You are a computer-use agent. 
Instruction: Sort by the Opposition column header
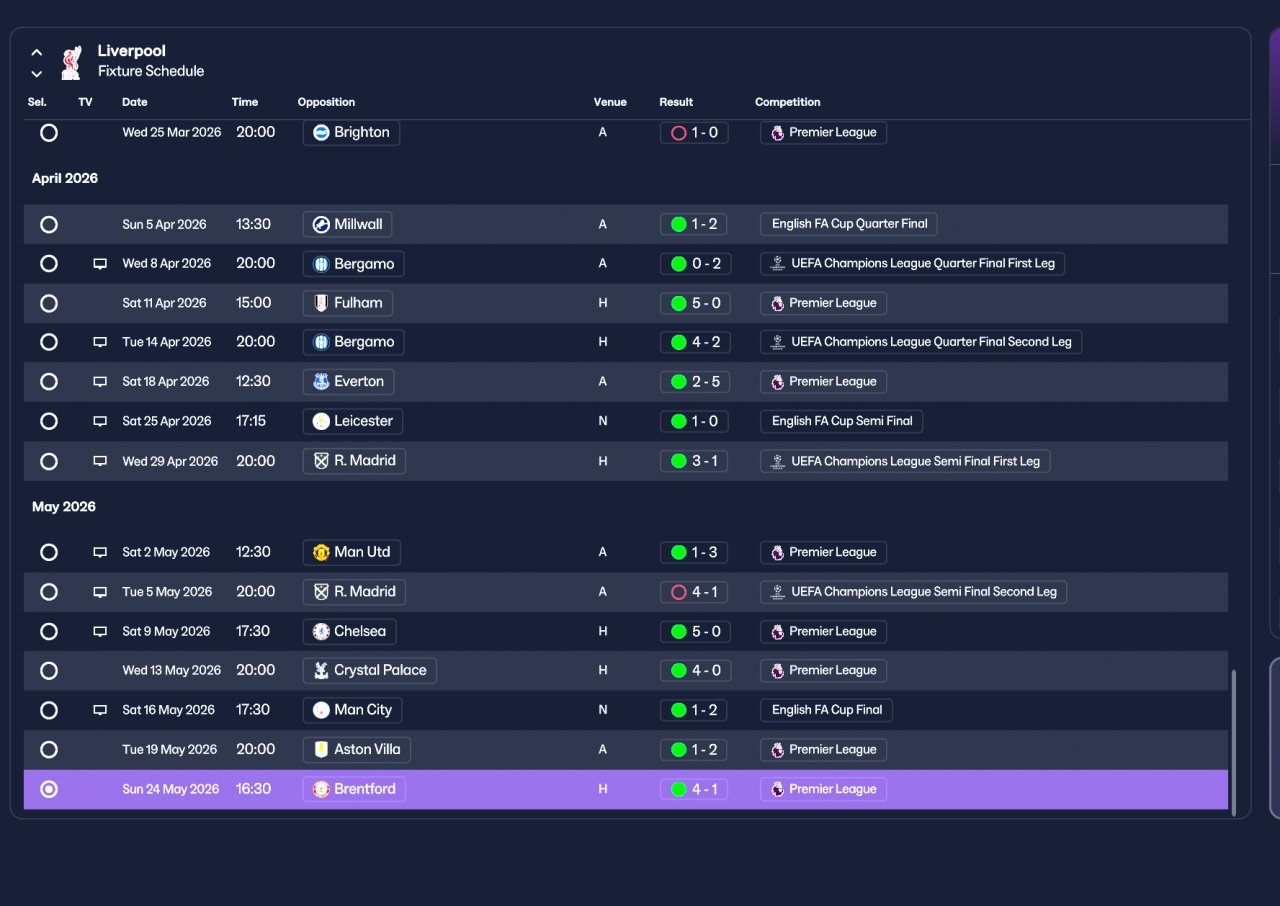point(326,102)
